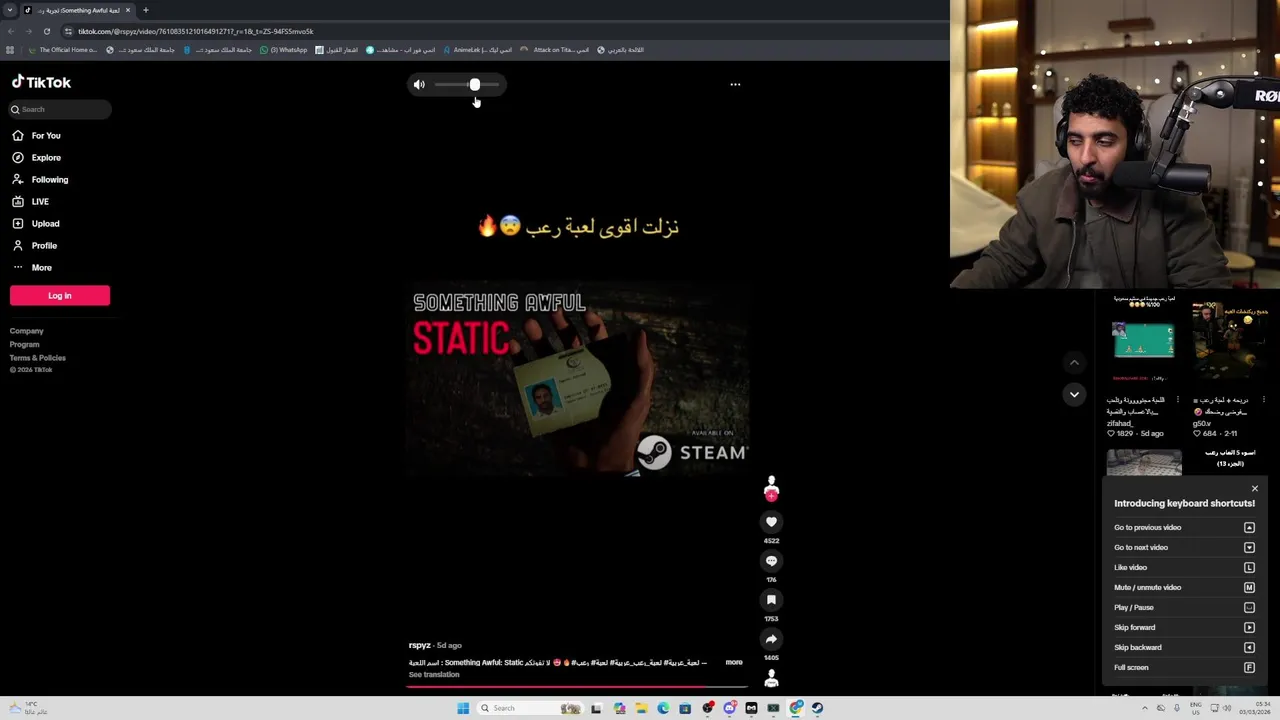Bookmark the video to favorites

771,600
